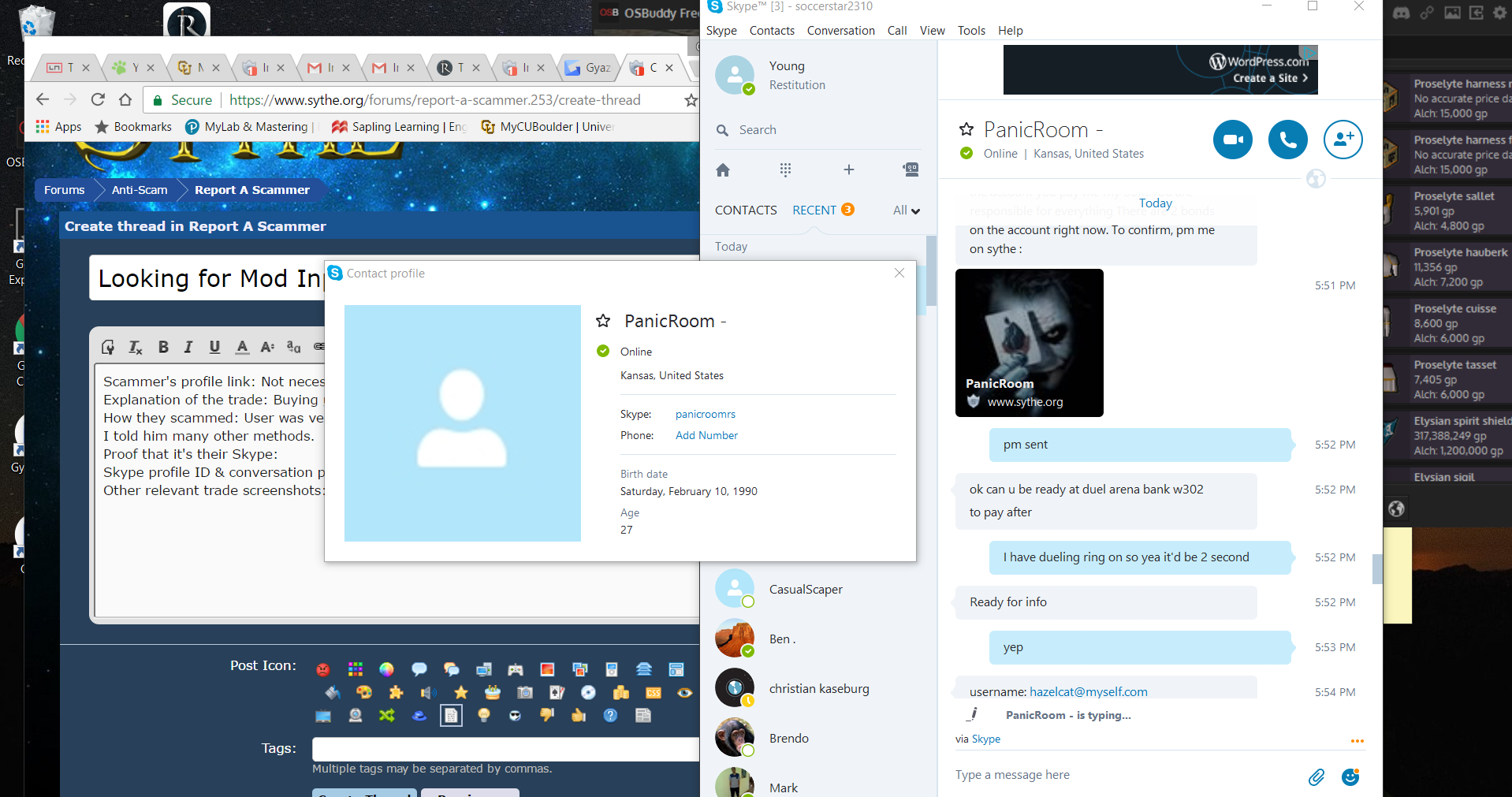Open the Skype Tools menu
The height and width of the screenshot is (797, 1512).
[971, 31]
